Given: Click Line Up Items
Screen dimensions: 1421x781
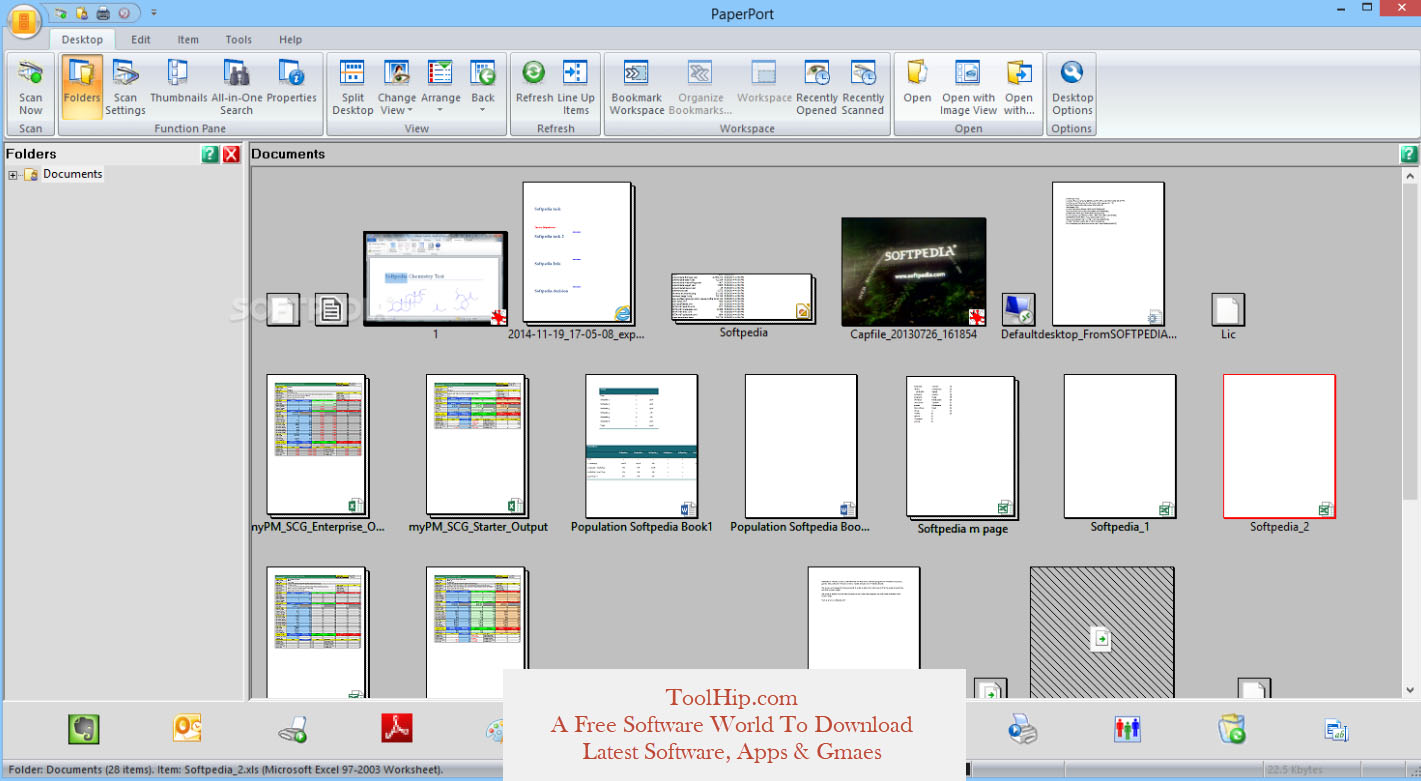Looking at the screenshot, I should point(576,87).
